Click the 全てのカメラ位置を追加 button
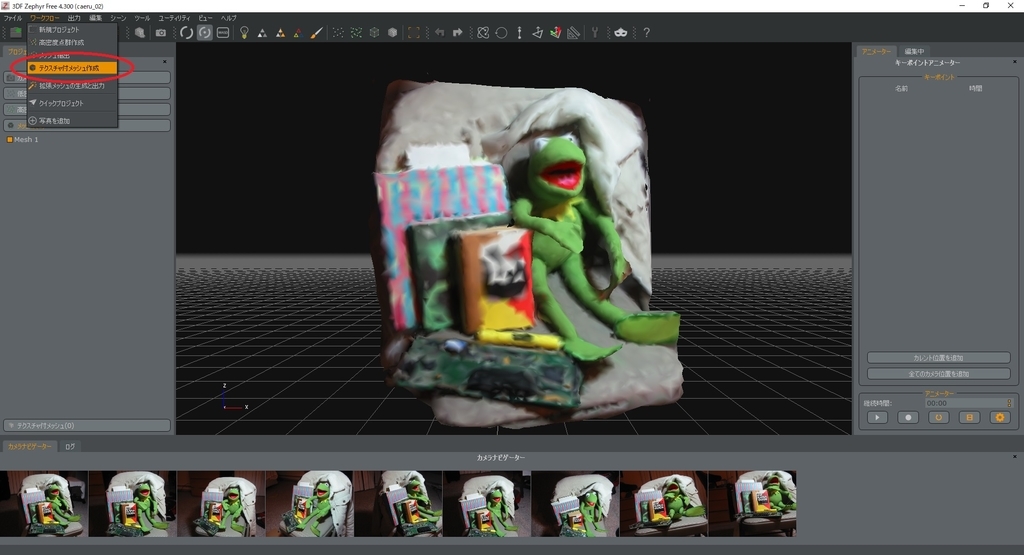 pos(938,374)
